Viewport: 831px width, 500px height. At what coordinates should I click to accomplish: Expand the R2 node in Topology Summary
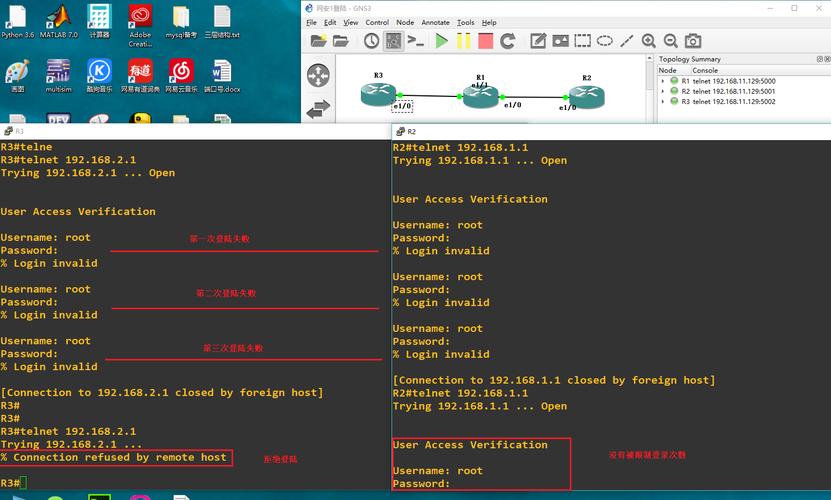[x=662, y=91]
